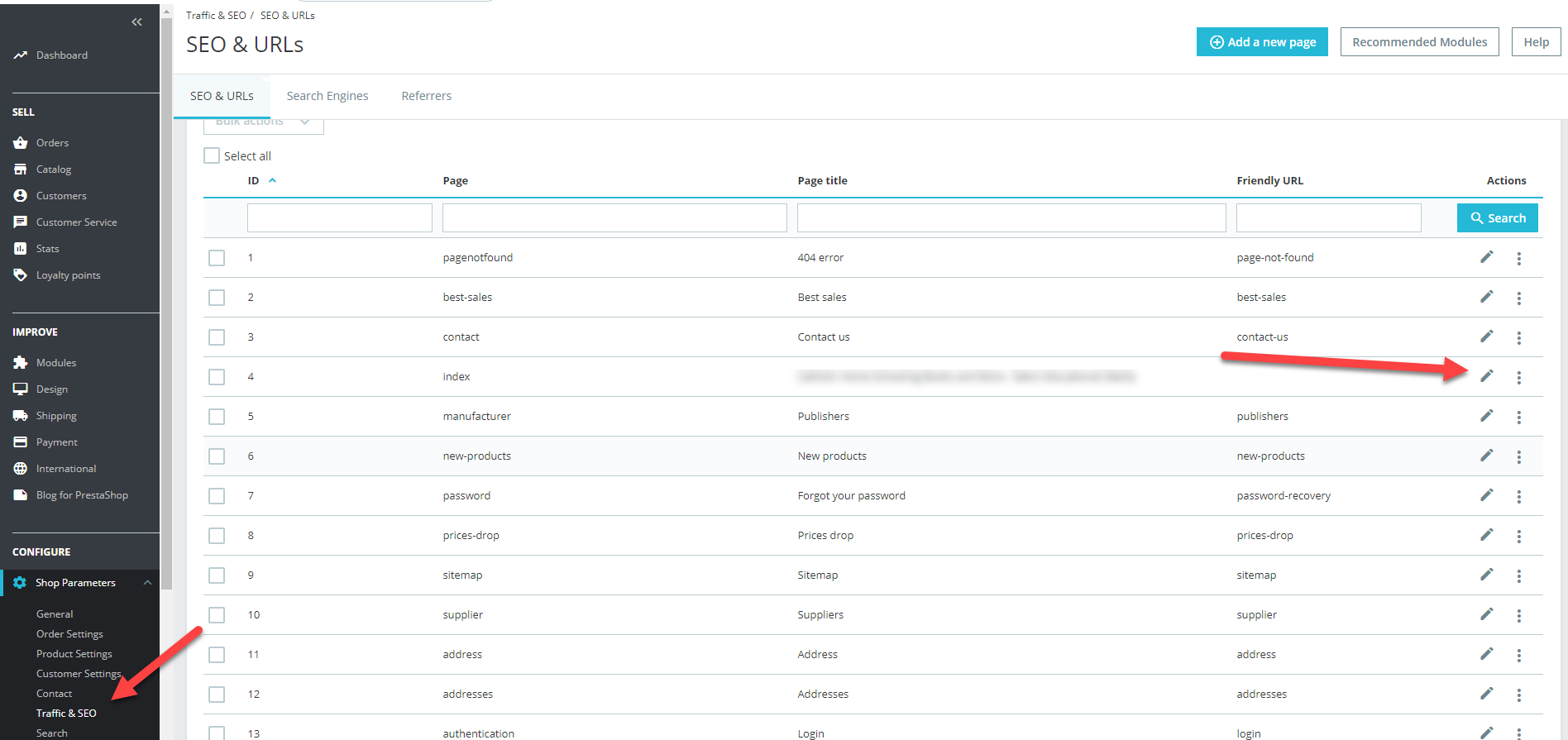This screenshot has height=740, width=1568.
Task: Check the password row checkbox
Action: [x=217, y=496]
